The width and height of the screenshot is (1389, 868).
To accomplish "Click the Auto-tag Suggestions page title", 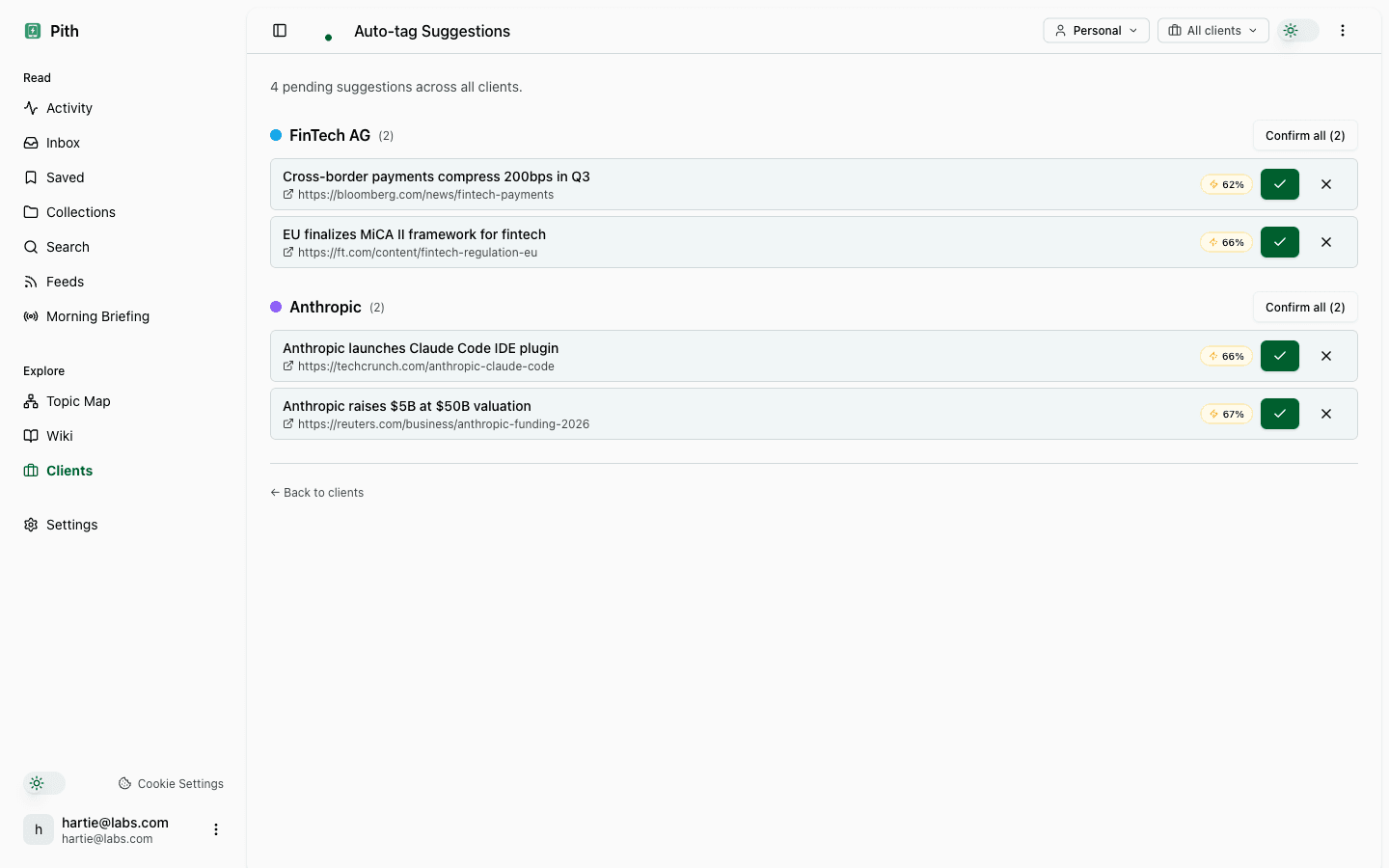I will click(432, 31).
